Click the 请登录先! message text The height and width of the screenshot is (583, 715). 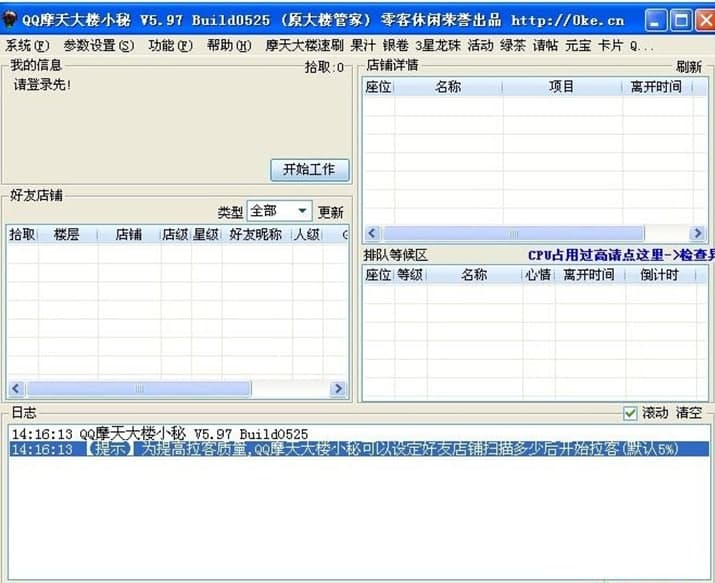click(42, 85)
